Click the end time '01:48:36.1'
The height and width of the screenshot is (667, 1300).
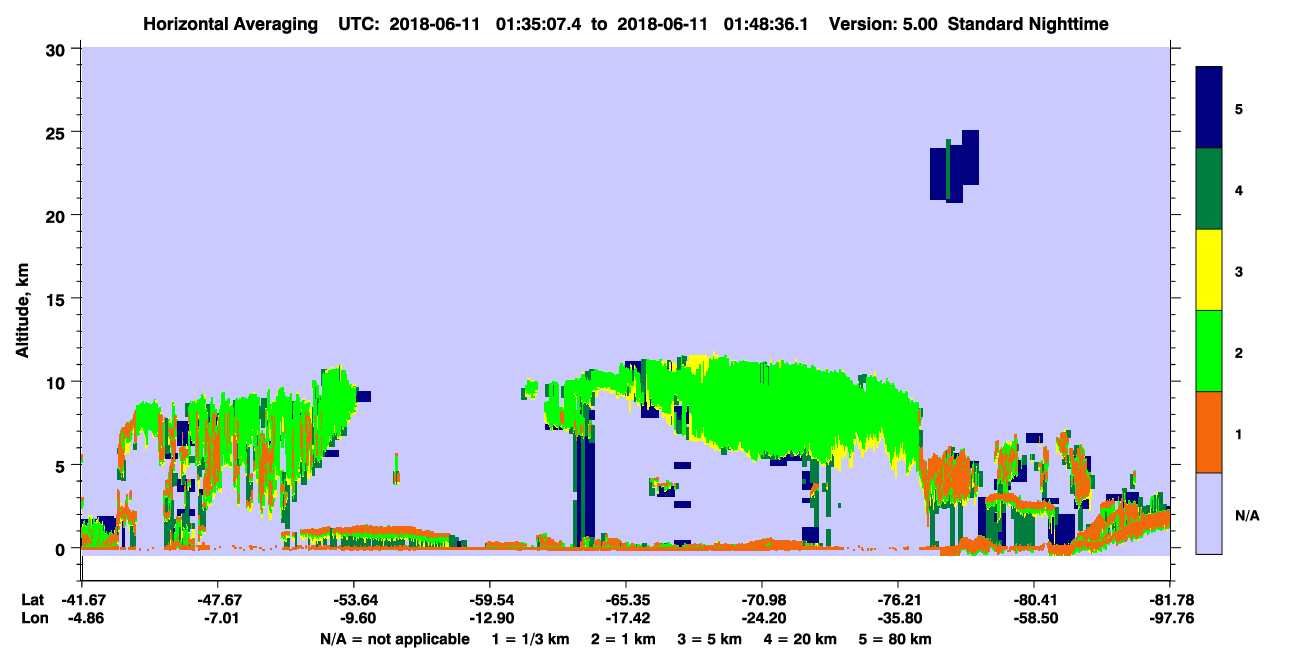pyautogui.click(x=768, y=24)
